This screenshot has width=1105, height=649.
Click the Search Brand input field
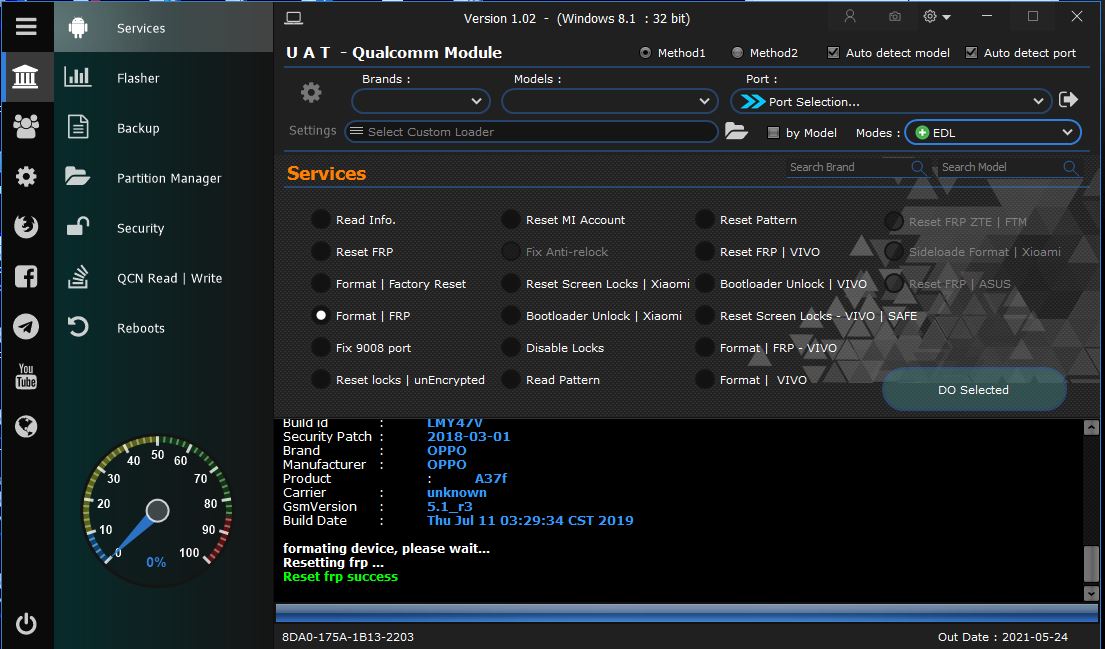(x=848, y=167)
